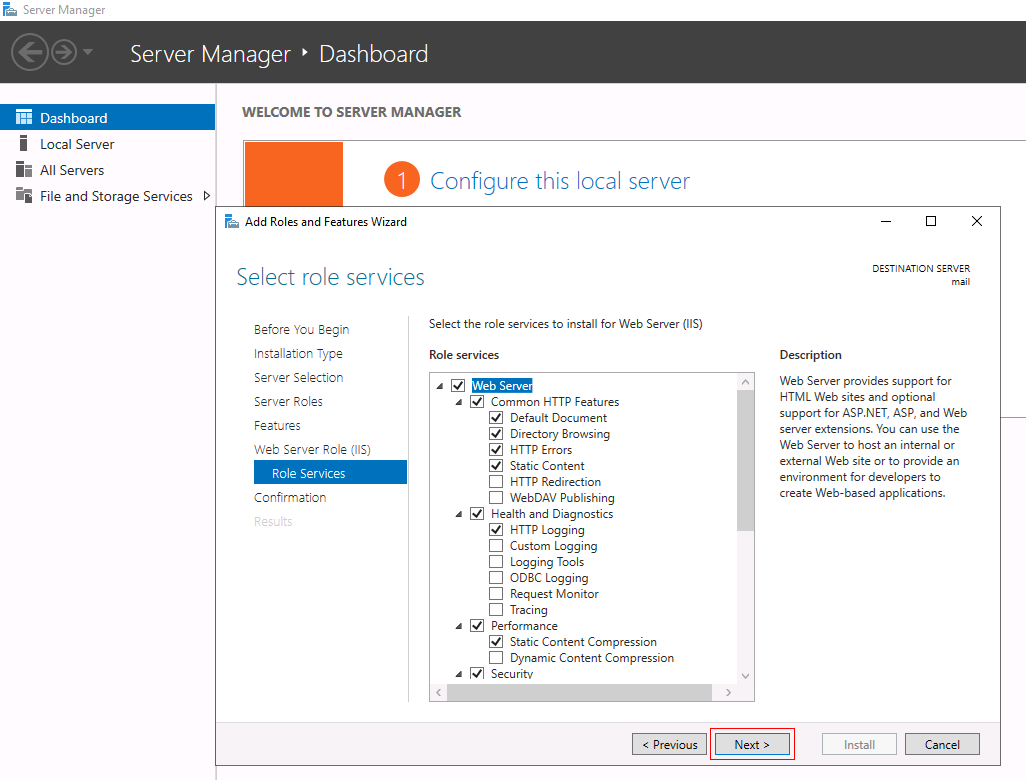1026x780 pixels.
Task: Toggle the Common HTTP Features checkbox
Action: click(x=477, y=401)
